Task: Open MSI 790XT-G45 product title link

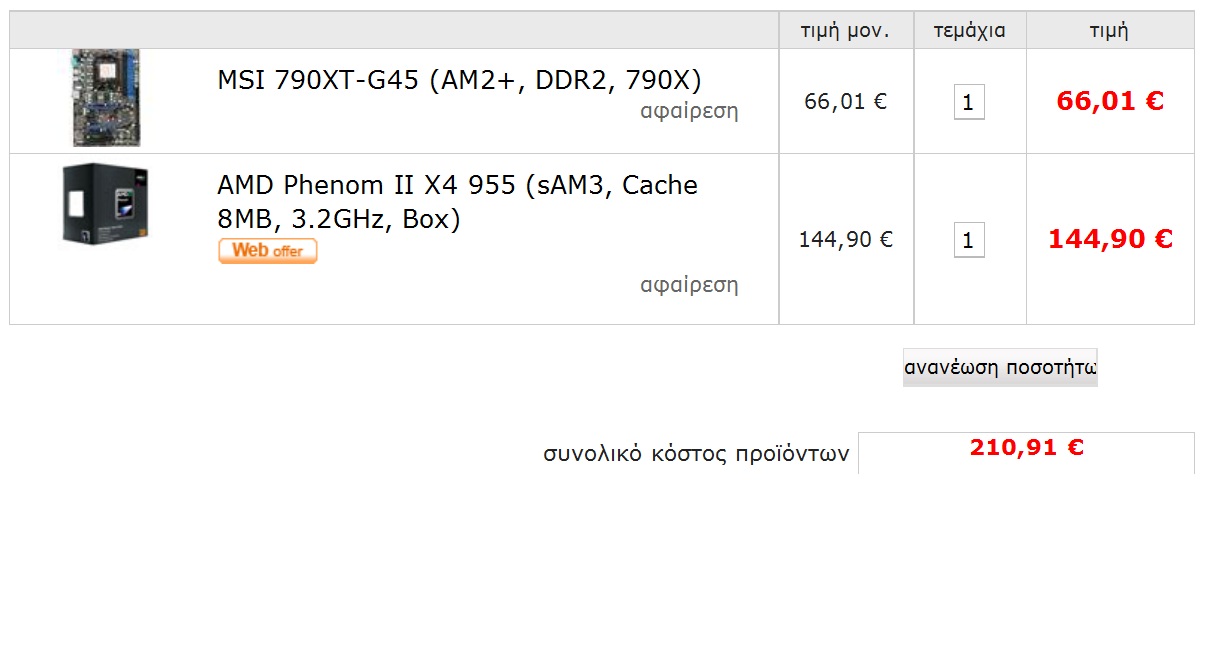Action: [x=459, y=80]
